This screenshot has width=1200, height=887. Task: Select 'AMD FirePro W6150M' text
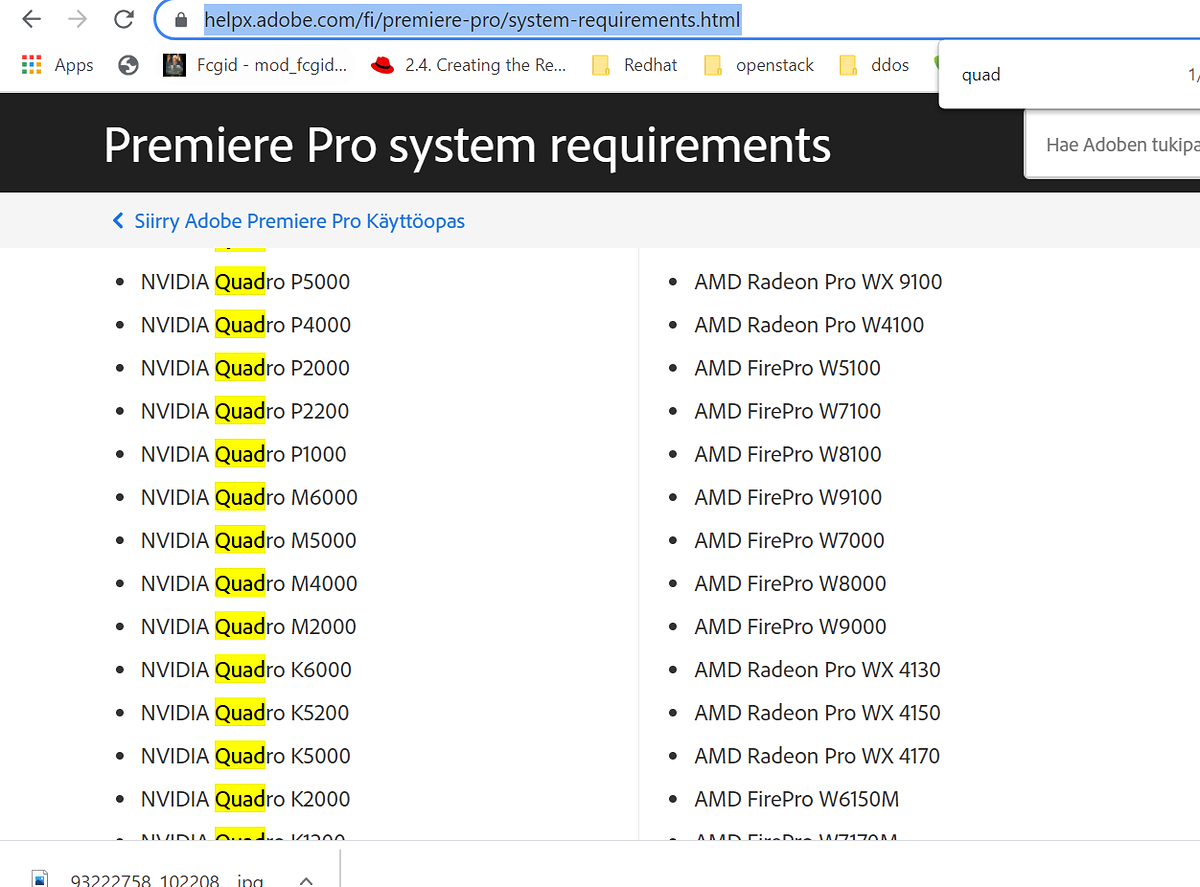(x=796, y=798)
